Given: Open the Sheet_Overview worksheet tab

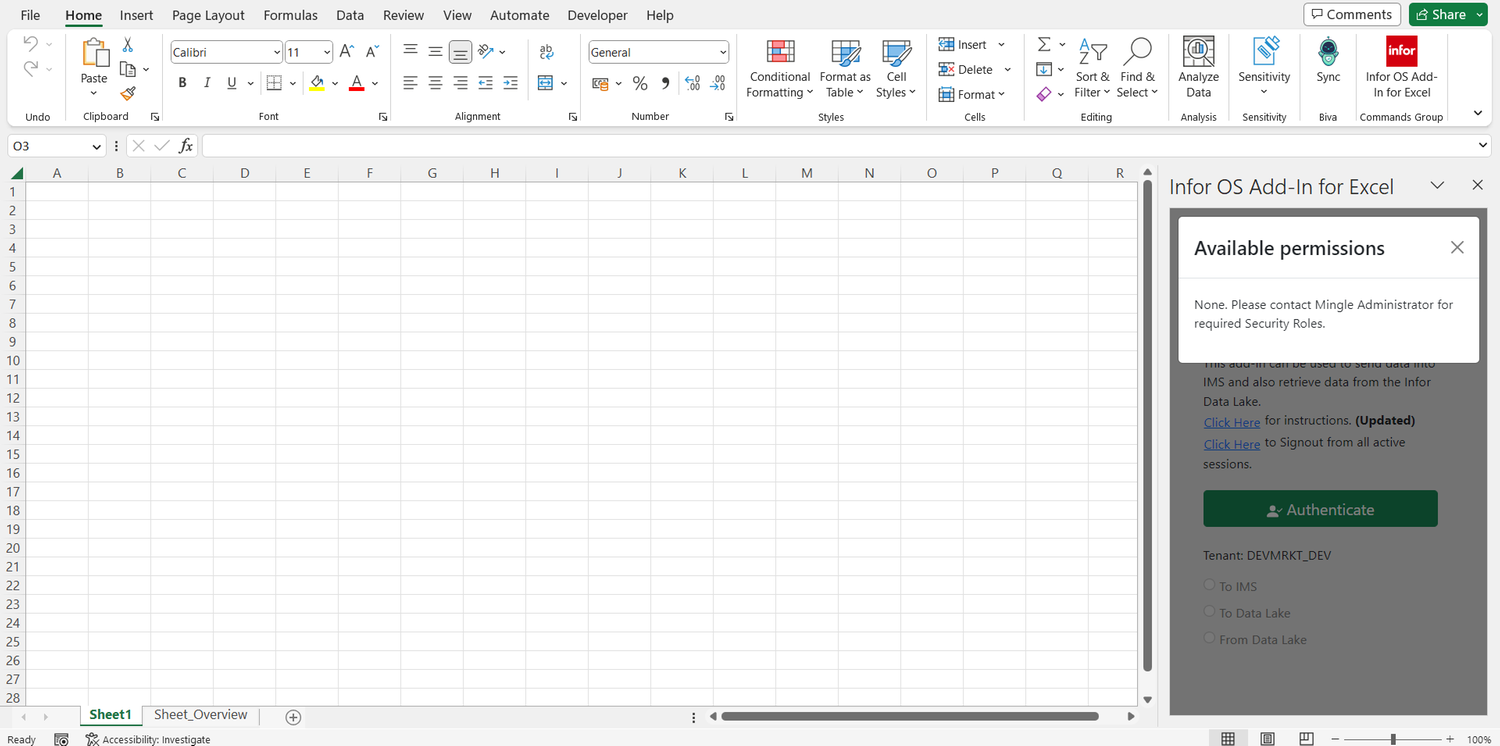Looking at the screenshot, I should click(201, 714).
